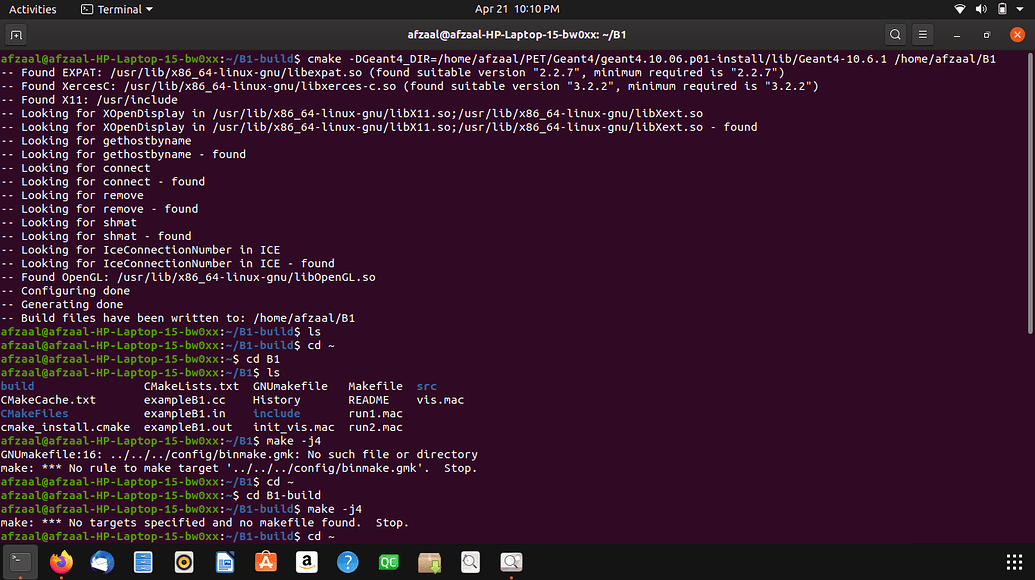Open the Activities overview
The height and width of the screenshot is (580, 1035).
click(32, 9)
